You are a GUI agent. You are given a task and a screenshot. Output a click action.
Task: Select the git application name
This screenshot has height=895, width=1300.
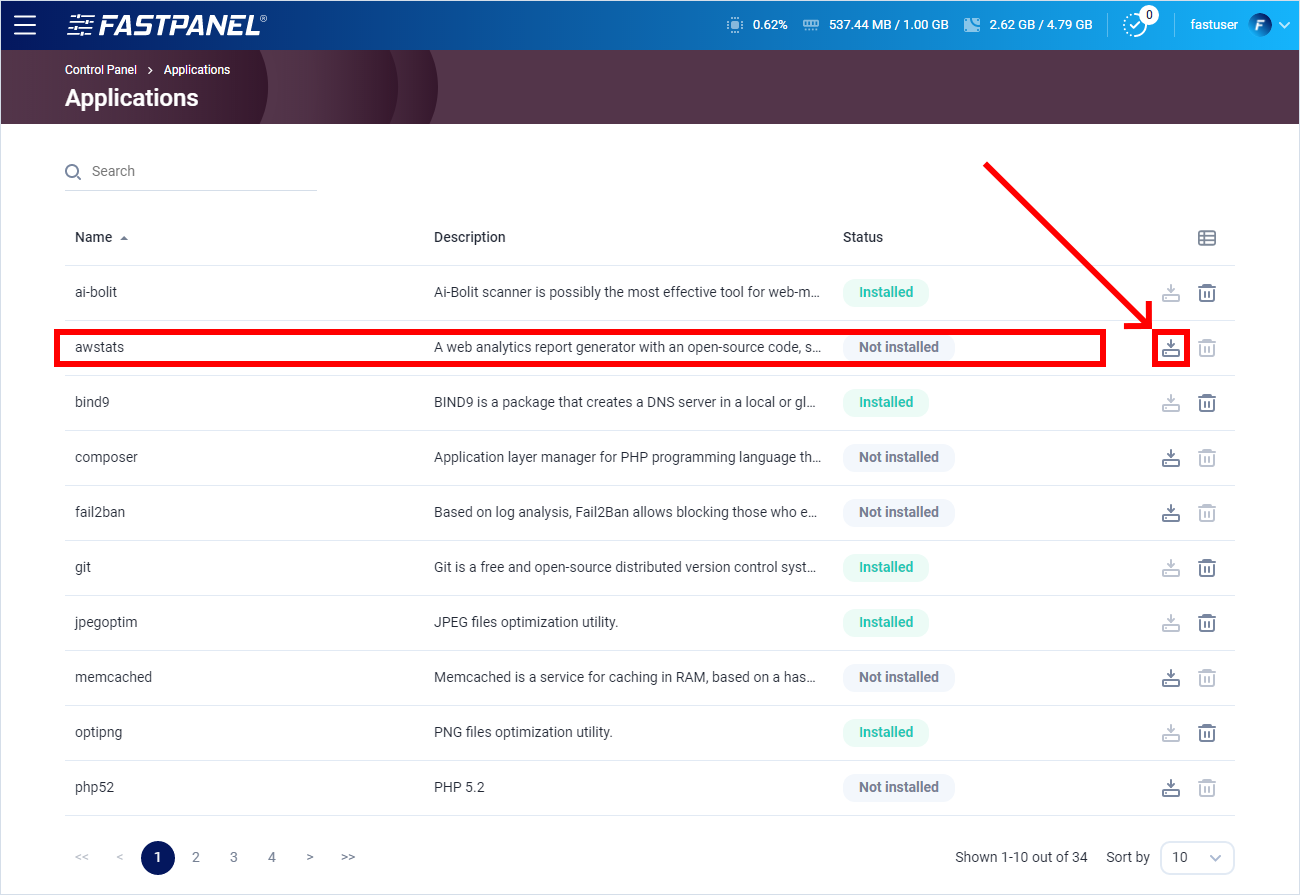83,567
